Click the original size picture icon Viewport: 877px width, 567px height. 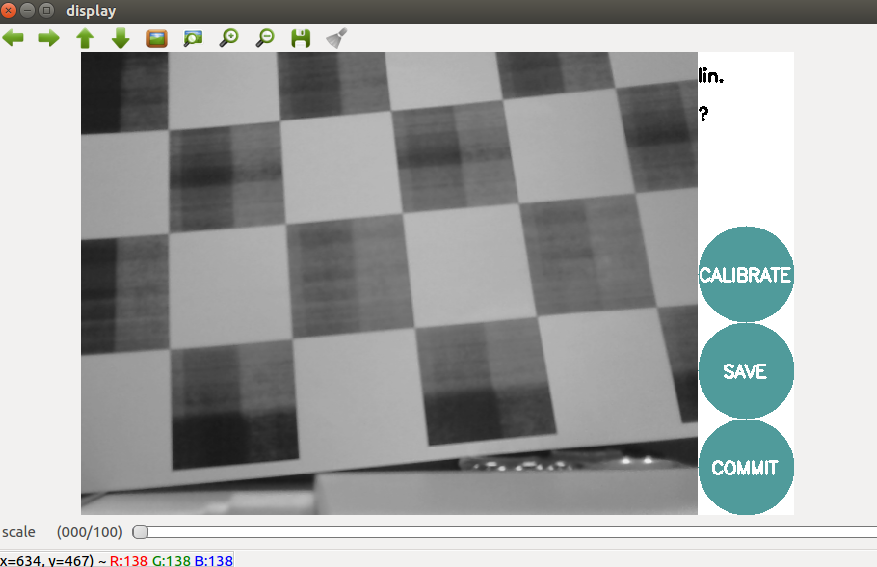point(157,38)
